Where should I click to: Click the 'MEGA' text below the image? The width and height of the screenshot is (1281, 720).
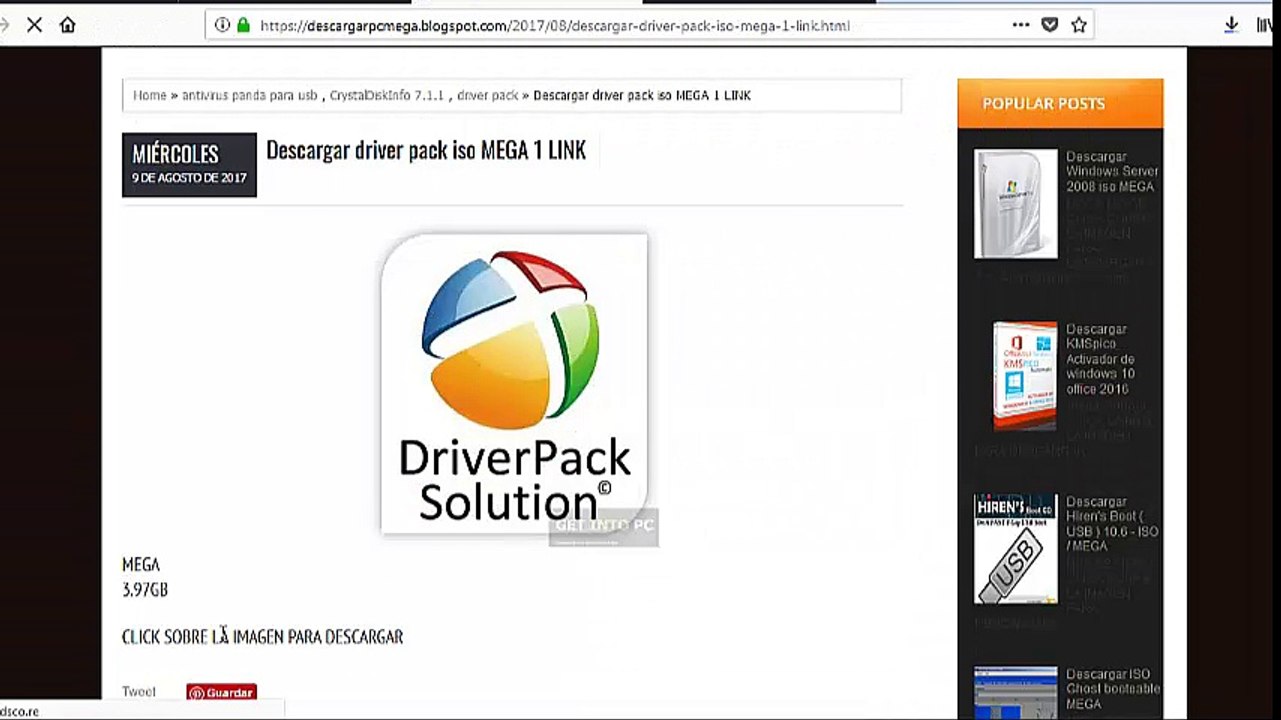point(141,565)
